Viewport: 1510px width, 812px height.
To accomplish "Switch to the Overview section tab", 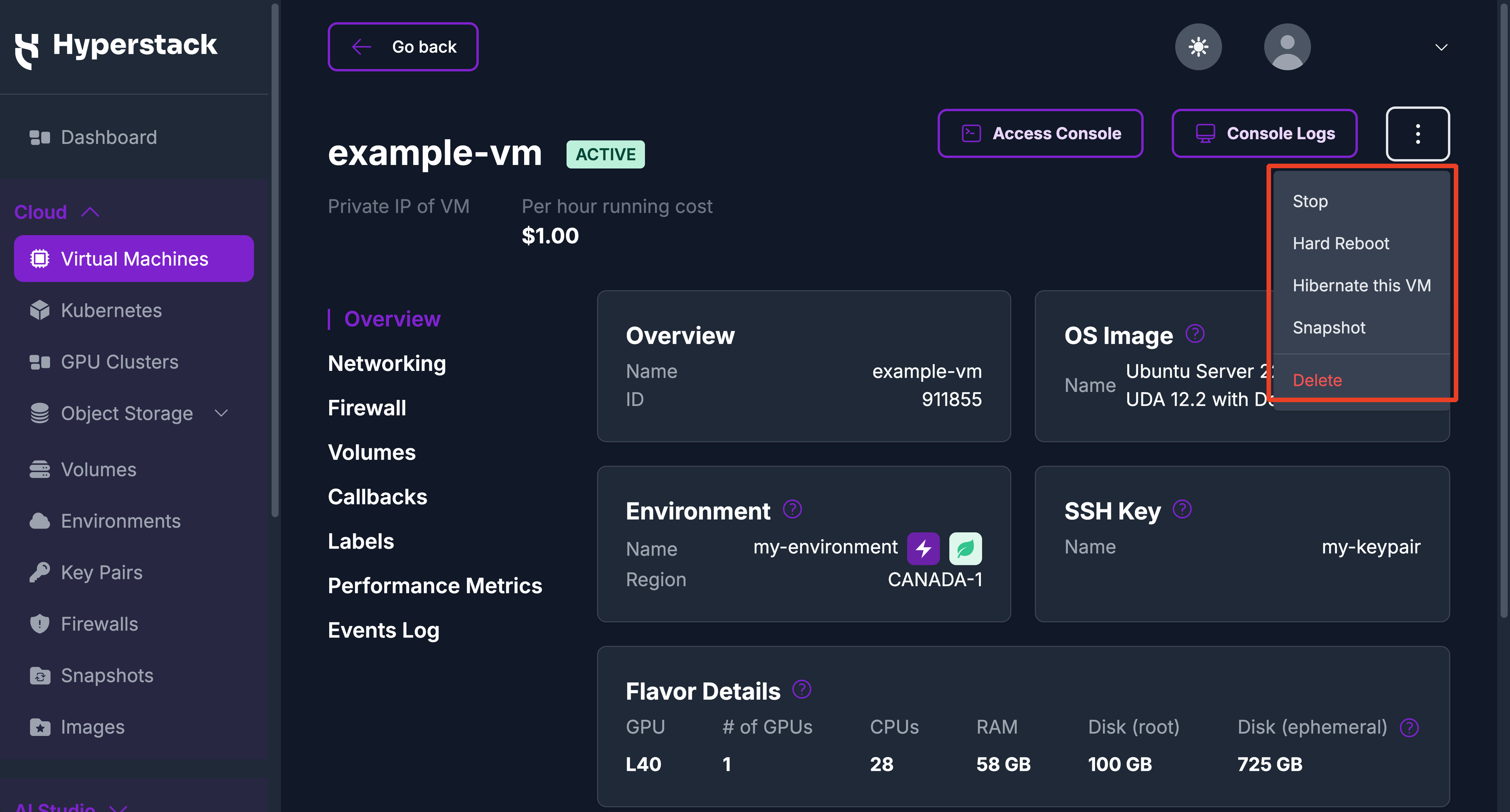I will click(392, 319).
